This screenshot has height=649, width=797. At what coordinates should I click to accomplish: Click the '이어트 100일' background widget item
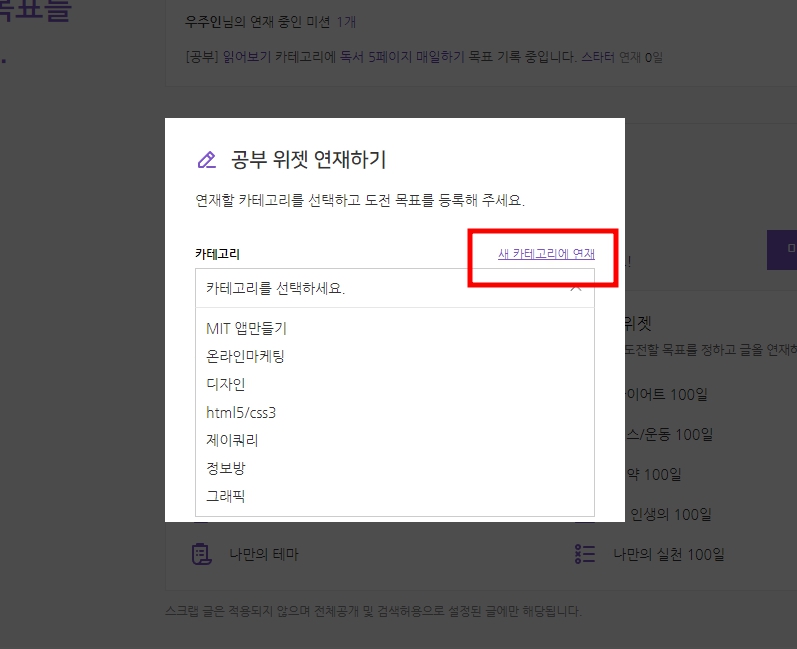point(666,394)
